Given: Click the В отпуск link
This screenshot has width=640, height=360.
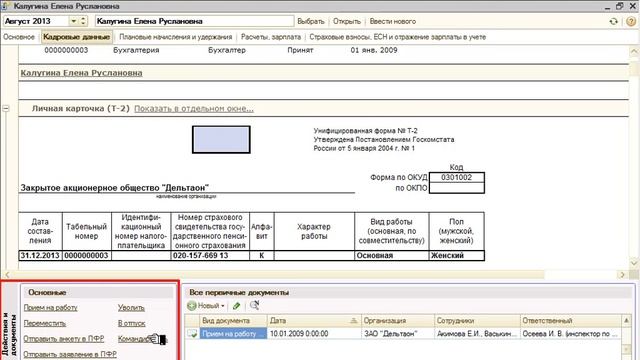Looking at the screenshot, I should coord(131,323).
